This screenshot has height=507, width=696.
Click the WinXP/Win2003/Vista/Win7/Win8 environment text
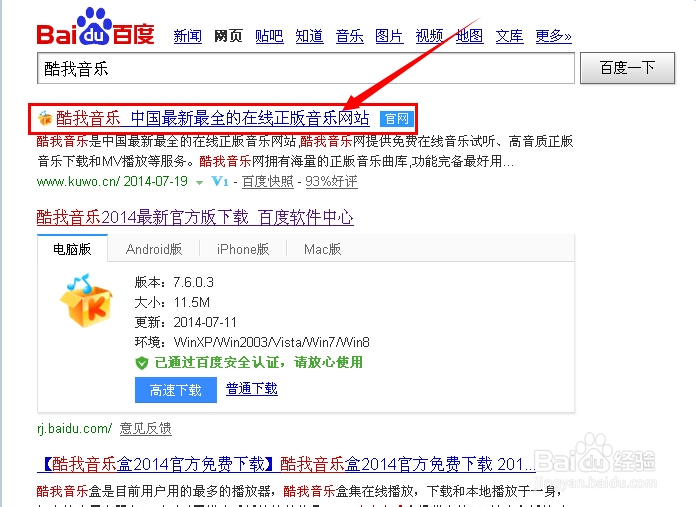pos(272,342)
